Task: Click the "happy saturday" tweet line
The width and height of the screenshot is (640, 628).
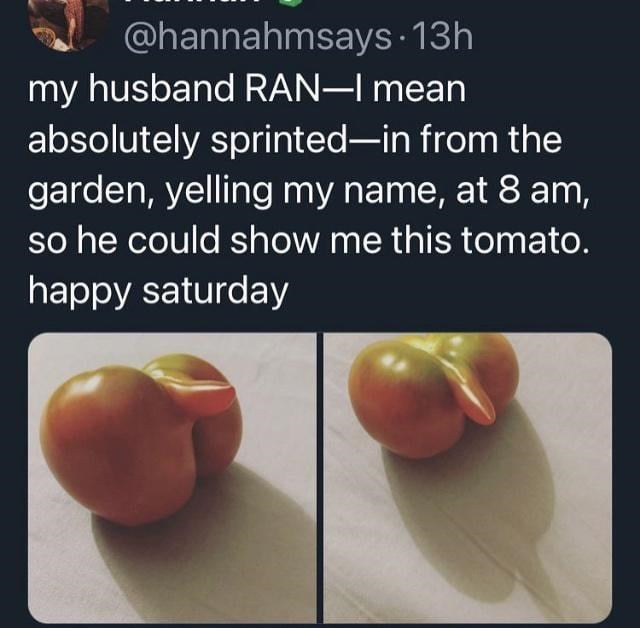Action: (x=158, y=291)
